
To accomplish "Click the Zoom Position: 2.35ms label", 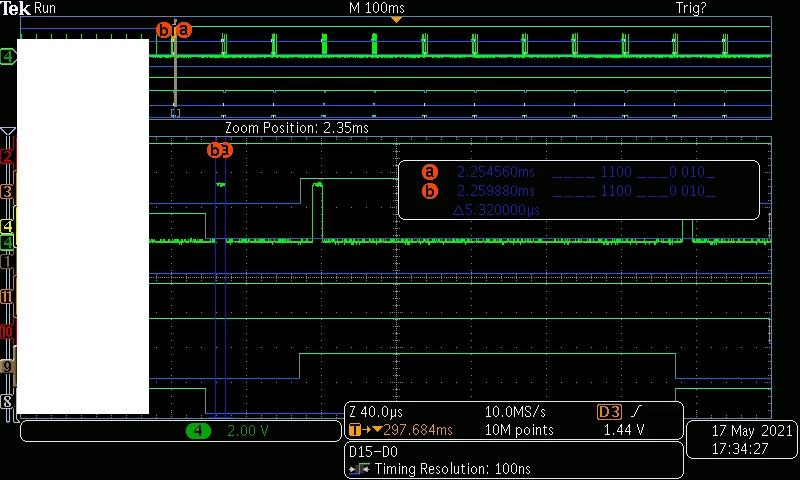I will [296, 128].
